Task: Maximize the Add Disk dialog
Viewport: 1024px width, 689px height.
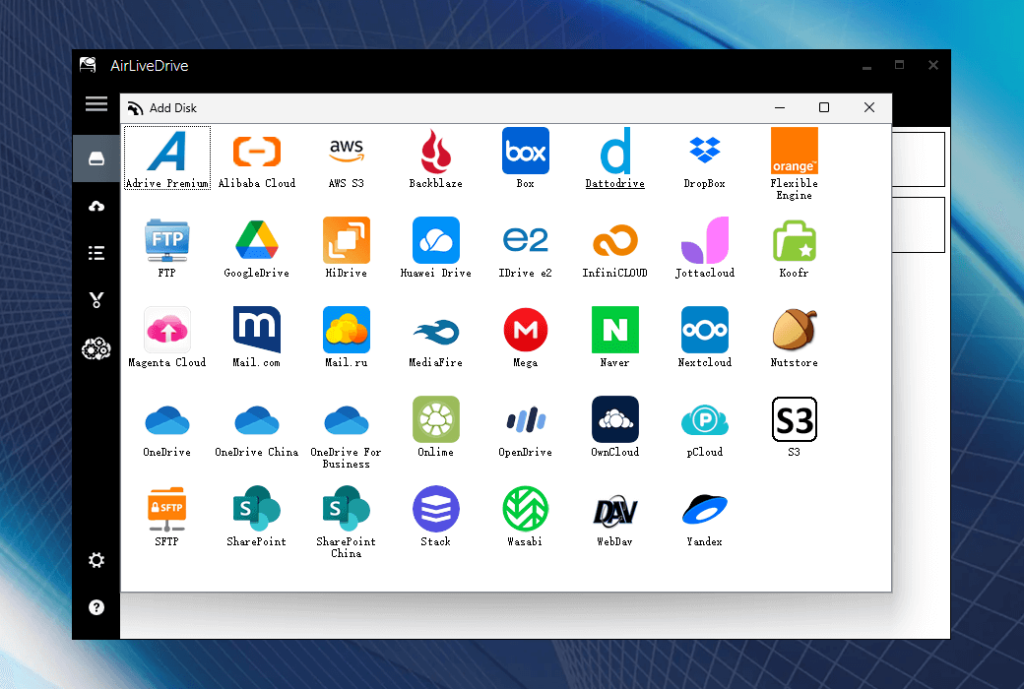Action: coord(824,107)
